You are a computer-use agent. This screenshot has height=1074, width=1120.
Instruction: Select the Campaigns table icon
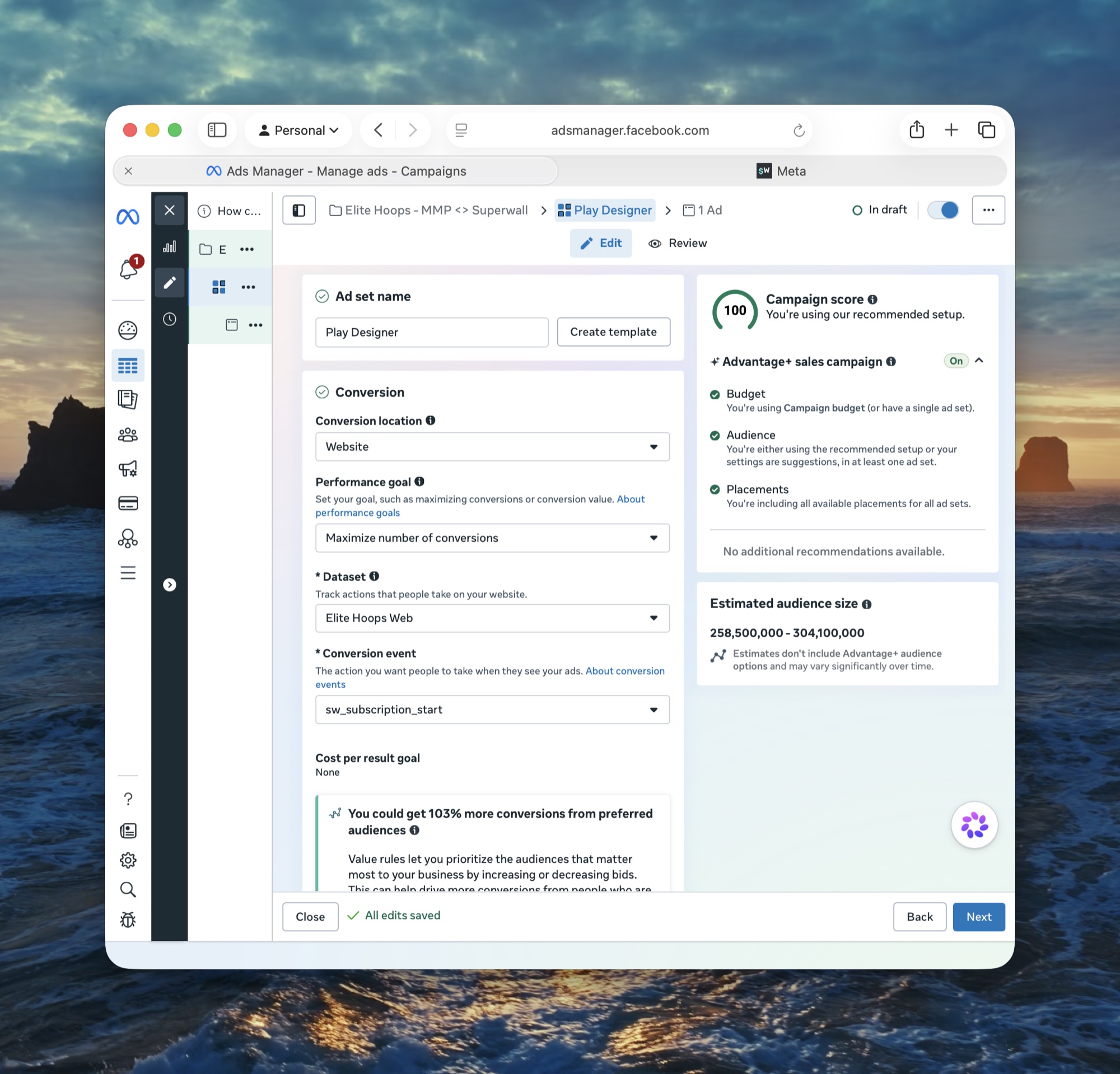[x=128, y=365]
